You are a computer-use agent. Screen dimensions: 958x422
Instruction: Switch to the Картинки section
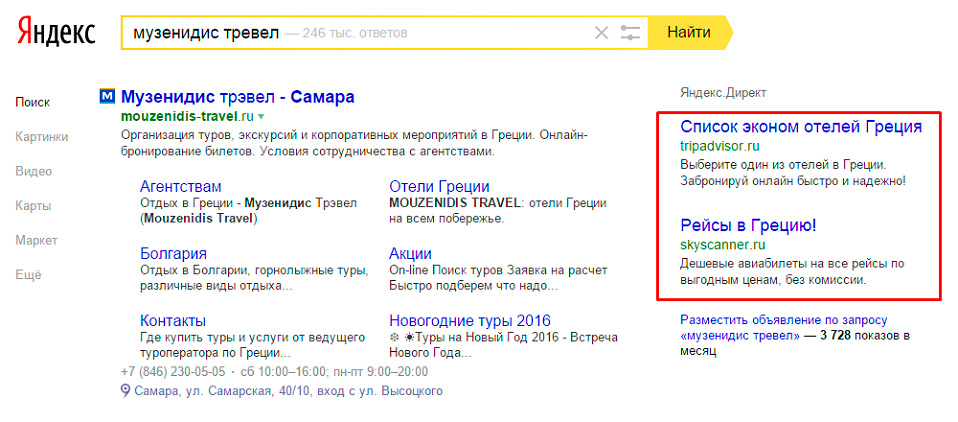coord(42,137)
